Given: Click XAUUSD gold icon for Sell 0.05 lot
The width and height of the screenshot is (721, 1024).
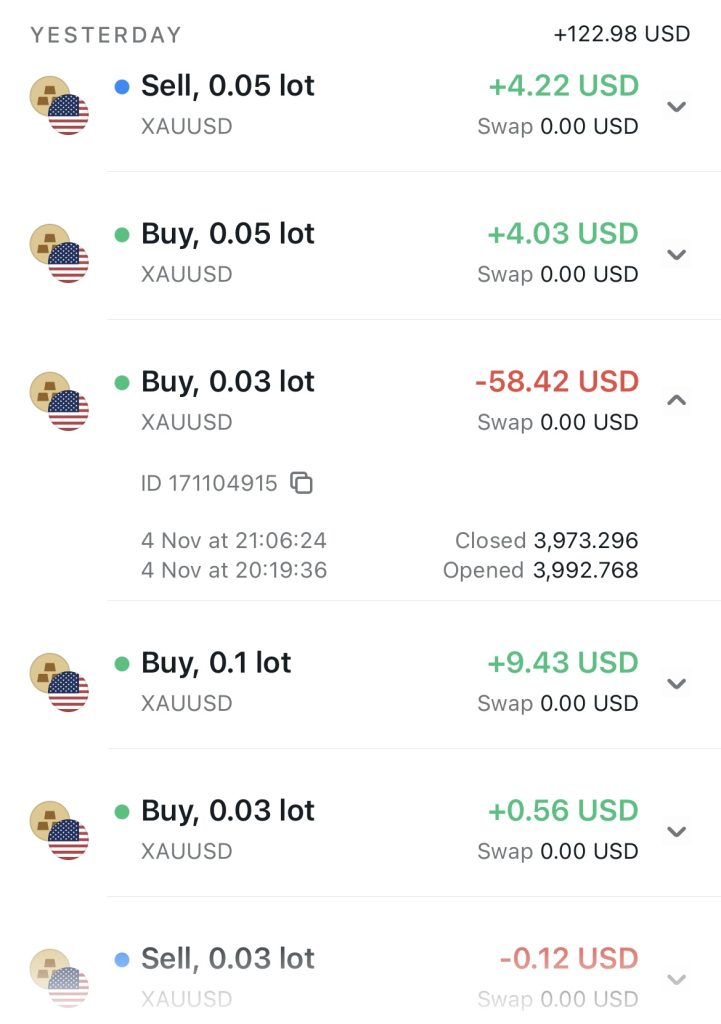Looking at the screenshot, I should 59,105.
